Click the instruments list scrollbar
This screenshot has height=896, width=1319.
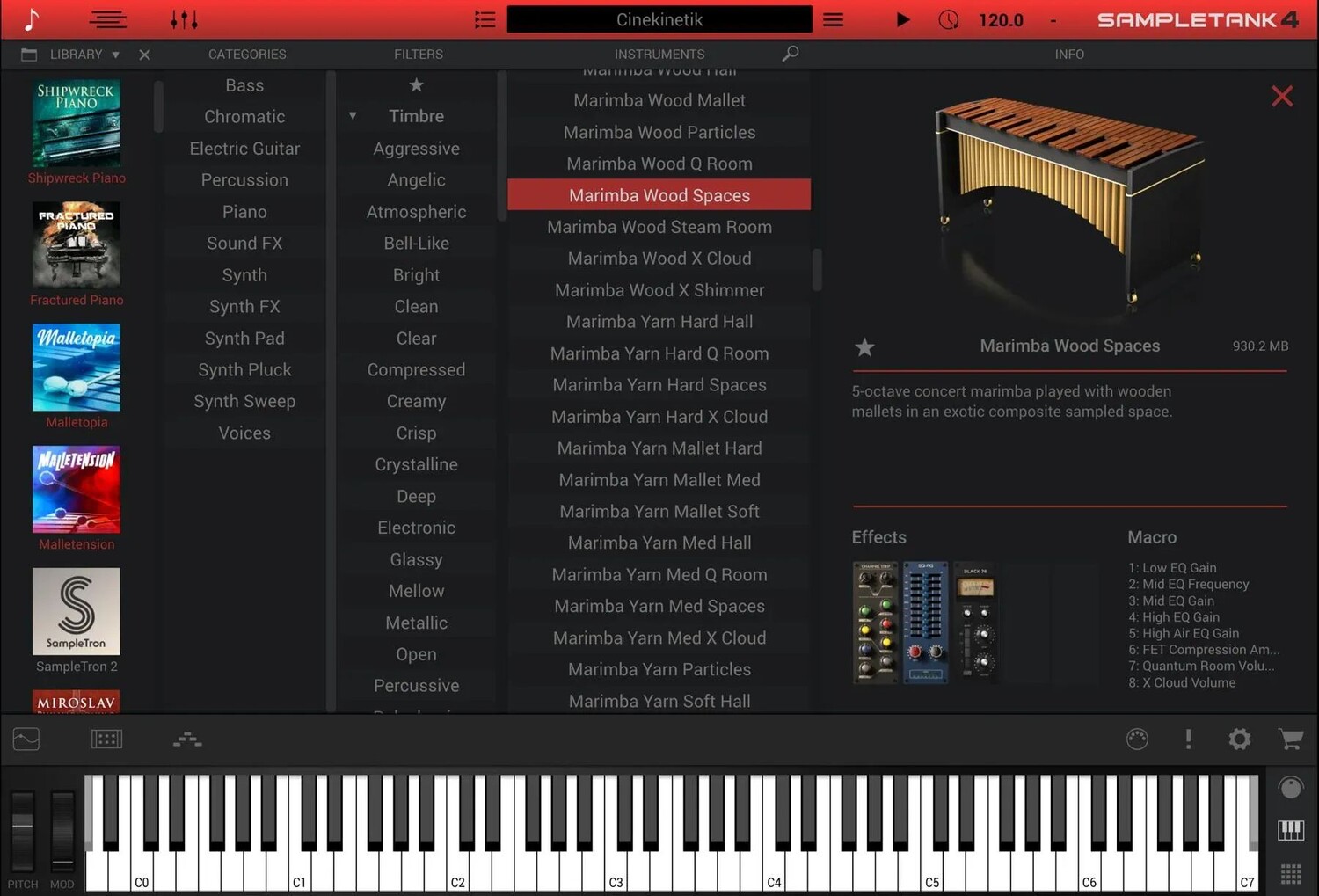(817, 269)
